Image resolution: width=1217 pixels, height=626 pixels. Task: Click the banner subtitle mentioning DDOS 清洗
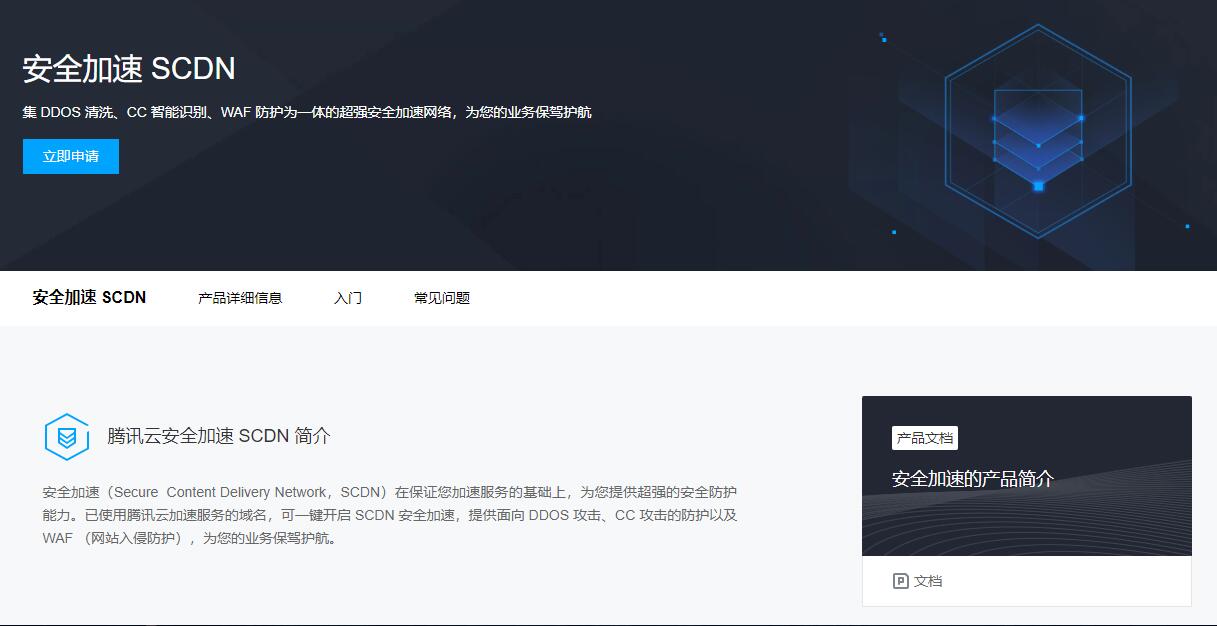click(x=307, y=112)
